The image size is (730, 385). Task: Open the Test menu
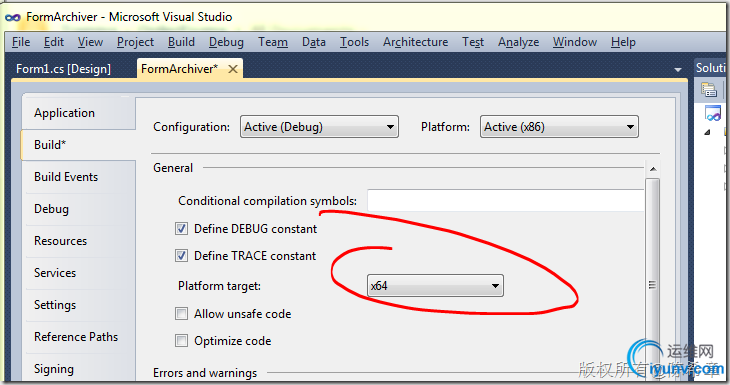click(473, 42)
